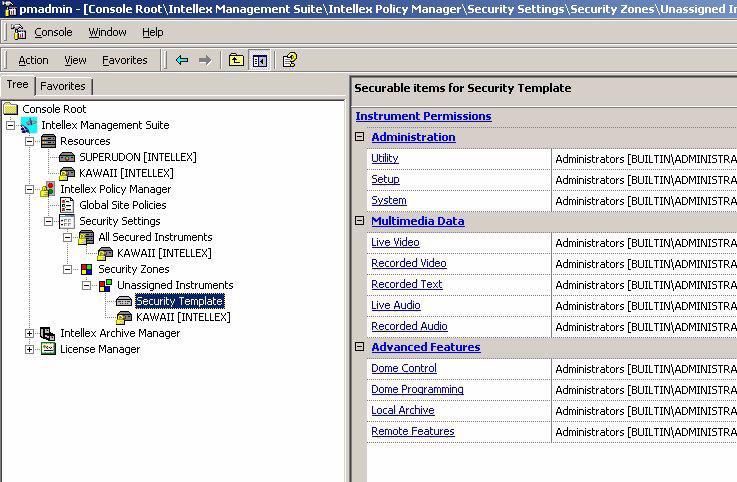The width and height of the screenshot is (737, 482).
Task: Collapse the Security Settings node
Action: point(48,221)
